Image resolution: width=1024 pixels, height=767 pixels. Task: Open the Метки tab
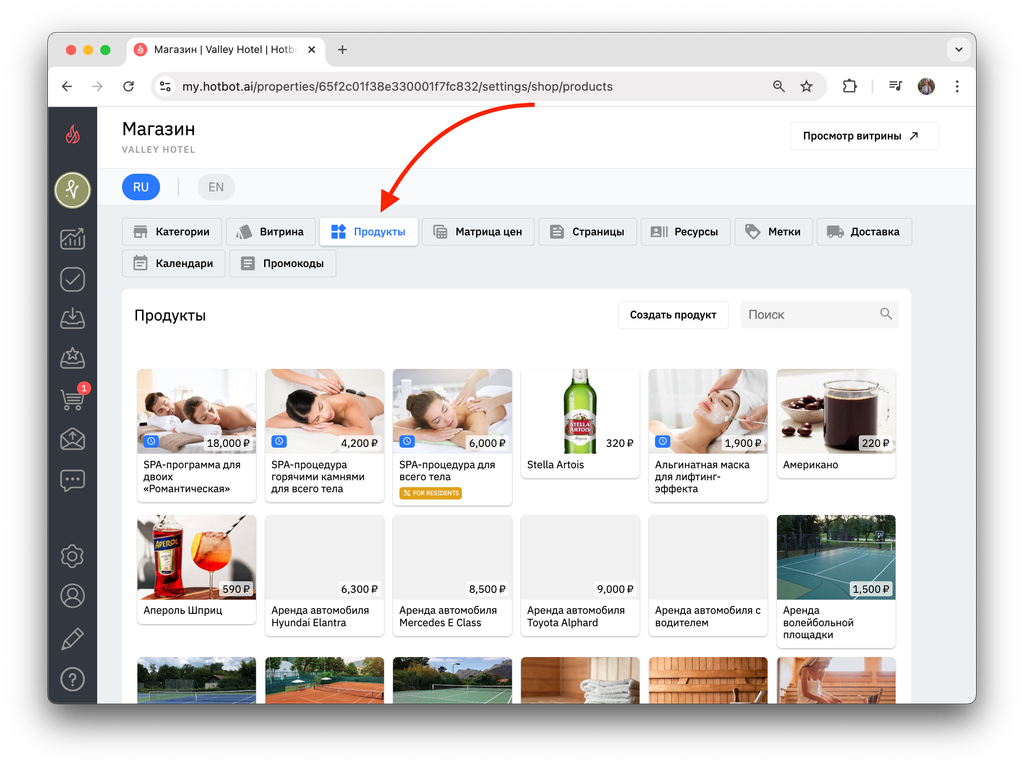click(x=773, y=232)
